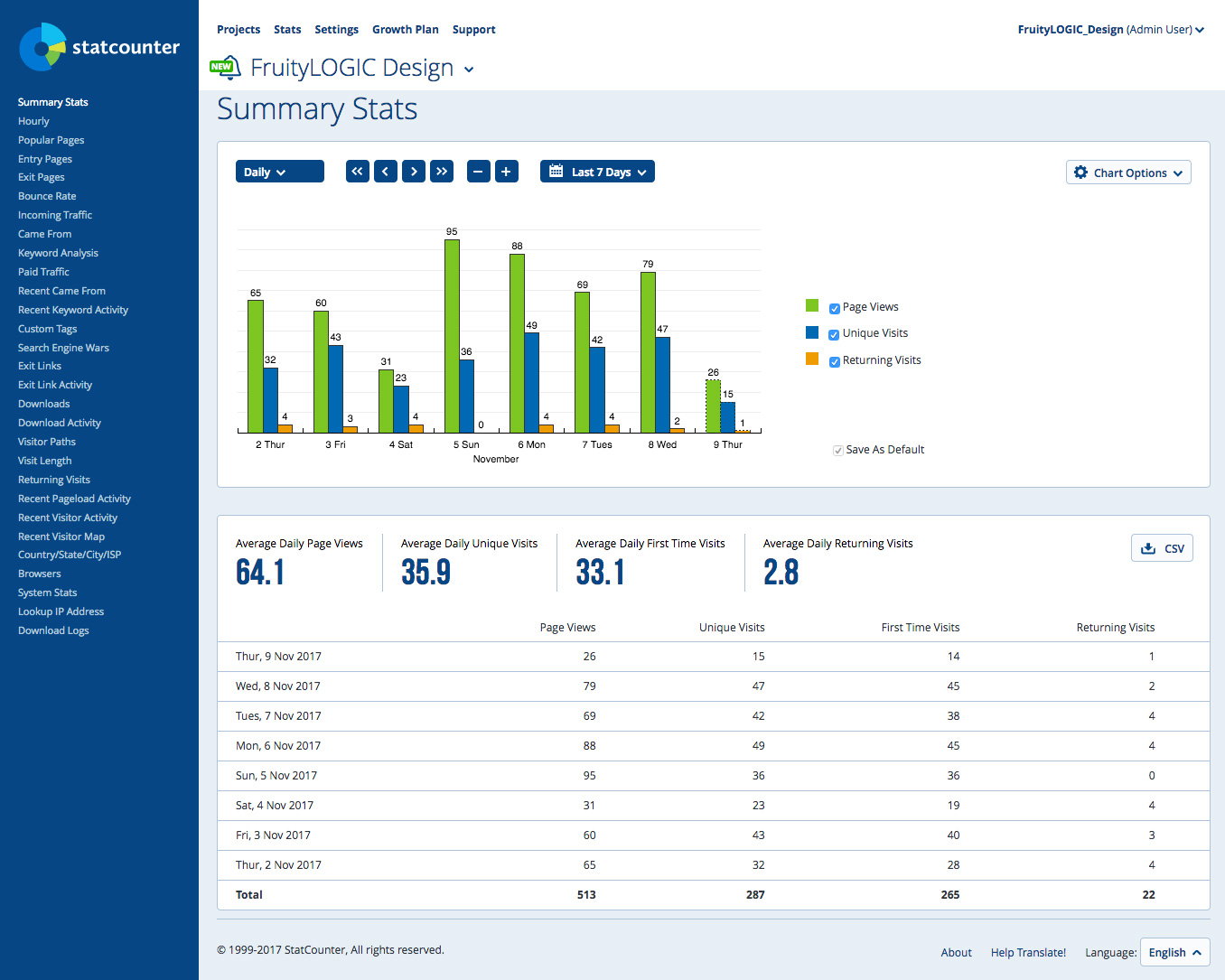Open the Growth Plan menu

(x=406, y=30)
